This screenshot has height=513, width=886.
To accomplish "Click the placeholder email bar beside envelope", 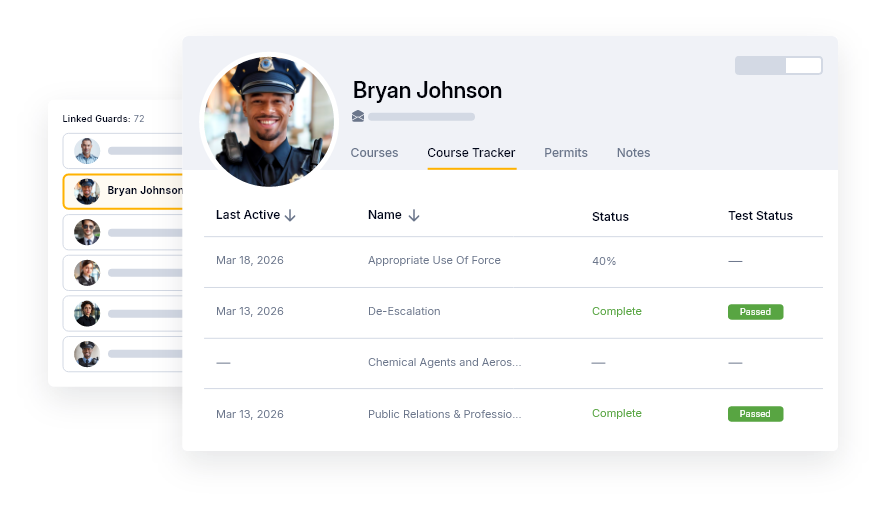I will coord(422,117).
